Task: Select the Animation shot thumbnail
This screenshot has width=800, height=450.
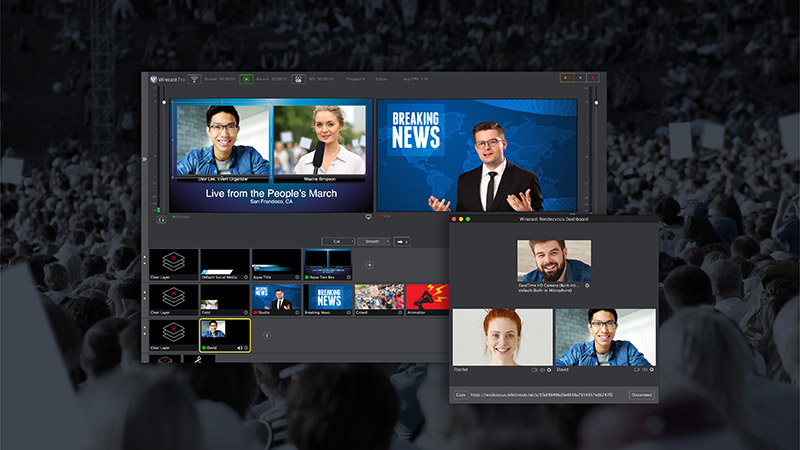Action: (x=428, y=299)
